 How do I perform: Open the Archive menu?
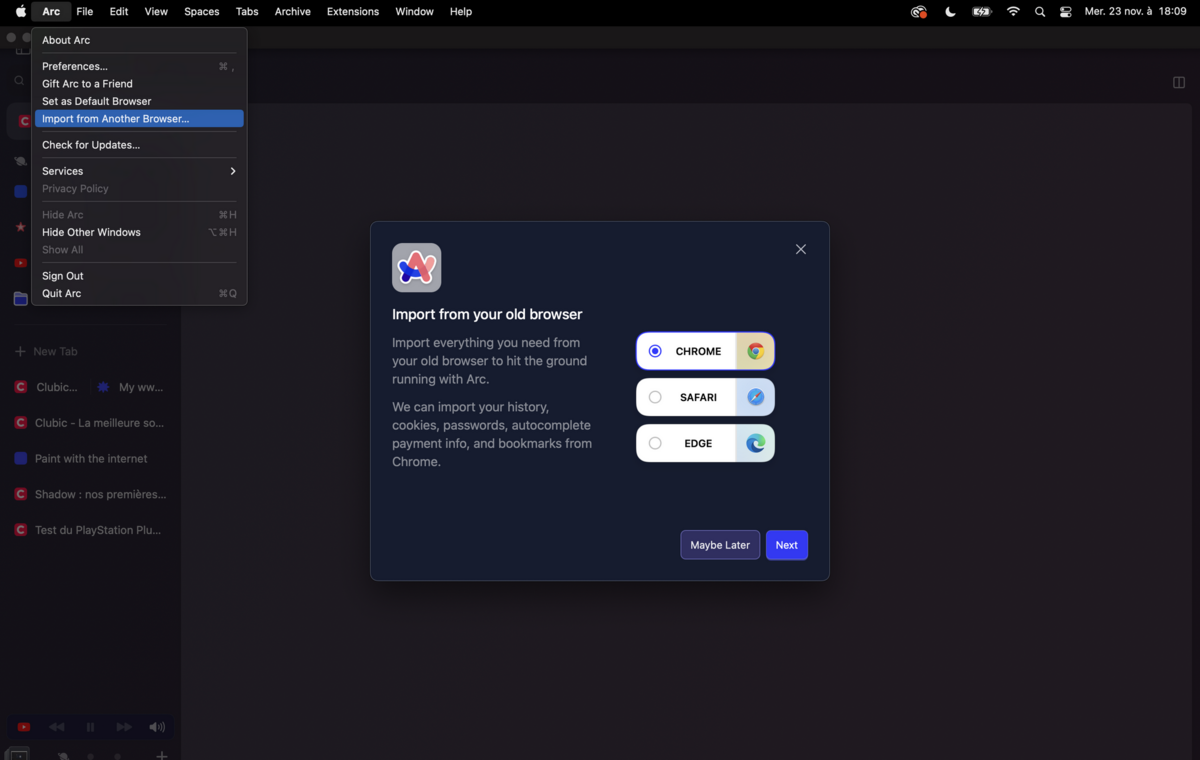point(293,12)
